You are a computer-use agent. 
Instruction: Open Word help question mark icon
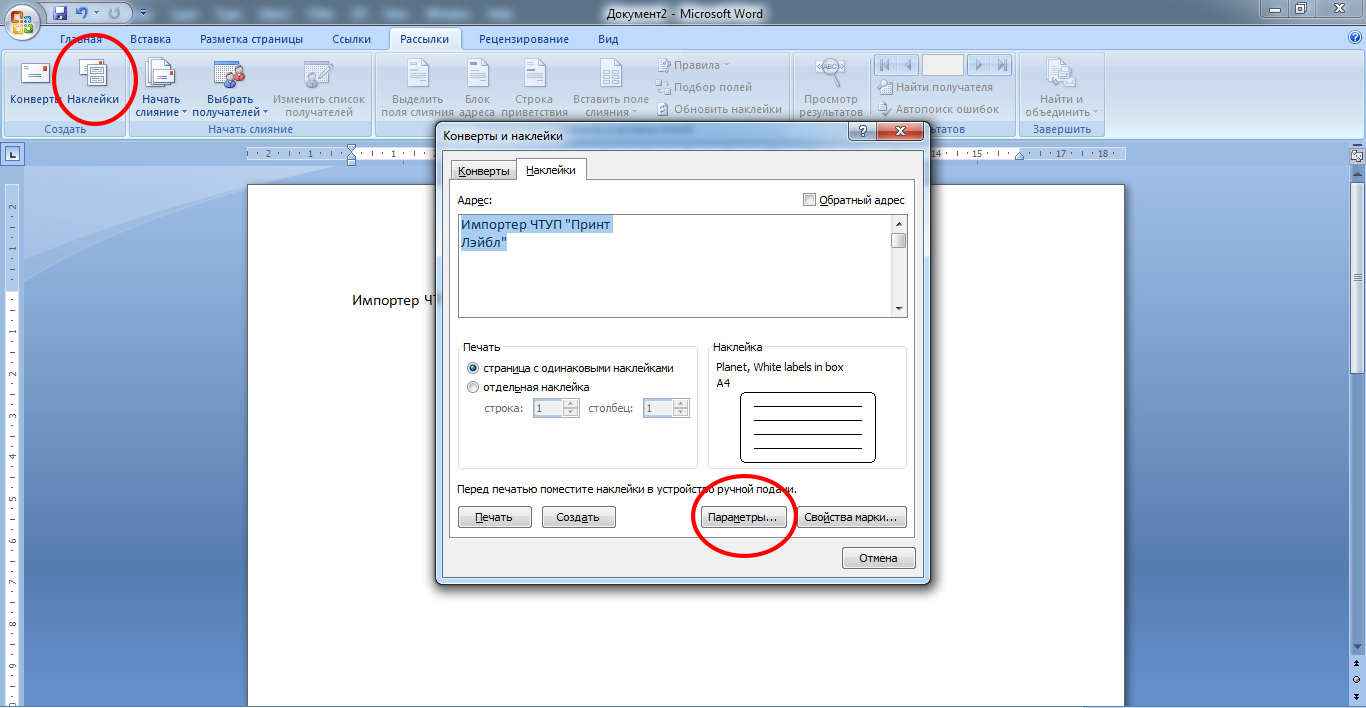click(x=1355, y=38)
